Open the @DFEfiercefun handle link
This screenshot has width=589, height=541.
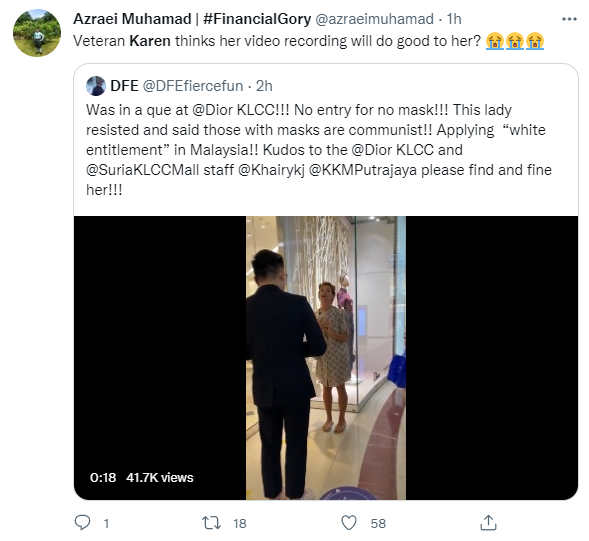pyautogui.click(x=193, y=86)
